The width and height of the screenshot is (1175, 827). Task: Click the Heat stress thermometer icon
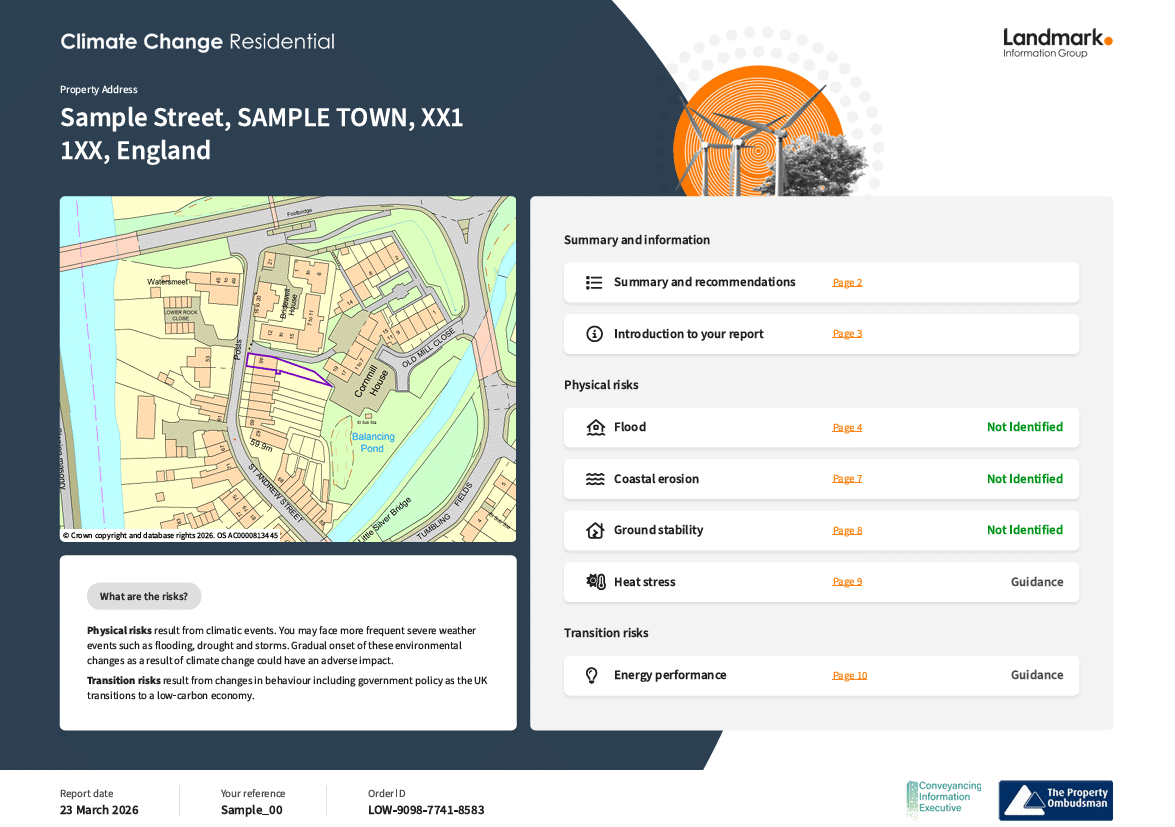595,582
